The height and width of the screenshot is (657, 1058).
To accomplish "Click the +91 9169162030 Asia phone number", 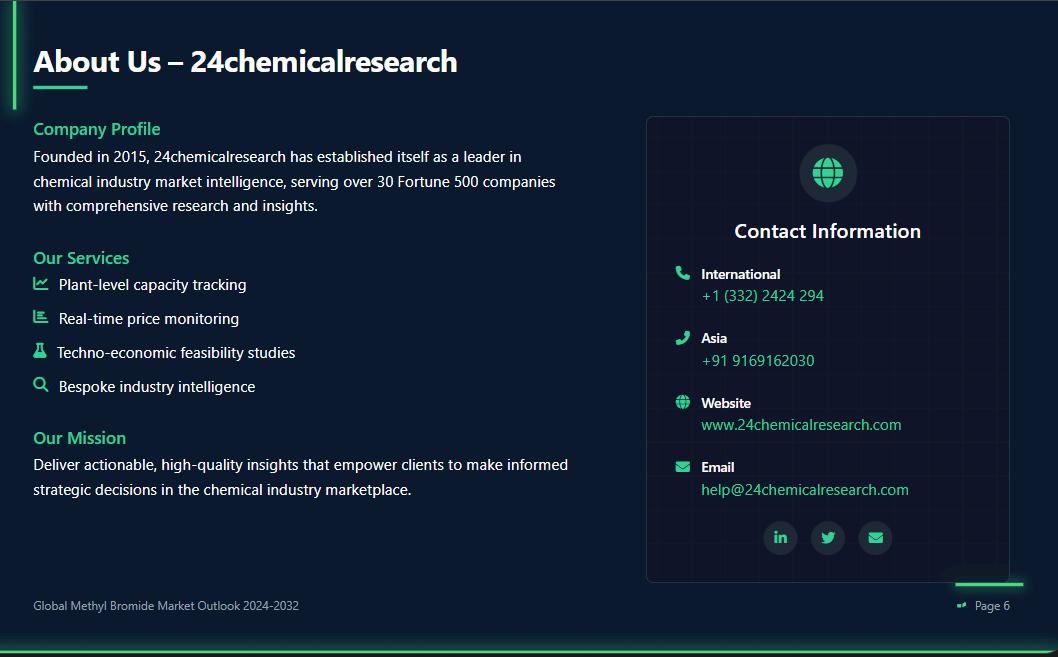I will pyautogui.click(x=758, y=361).
